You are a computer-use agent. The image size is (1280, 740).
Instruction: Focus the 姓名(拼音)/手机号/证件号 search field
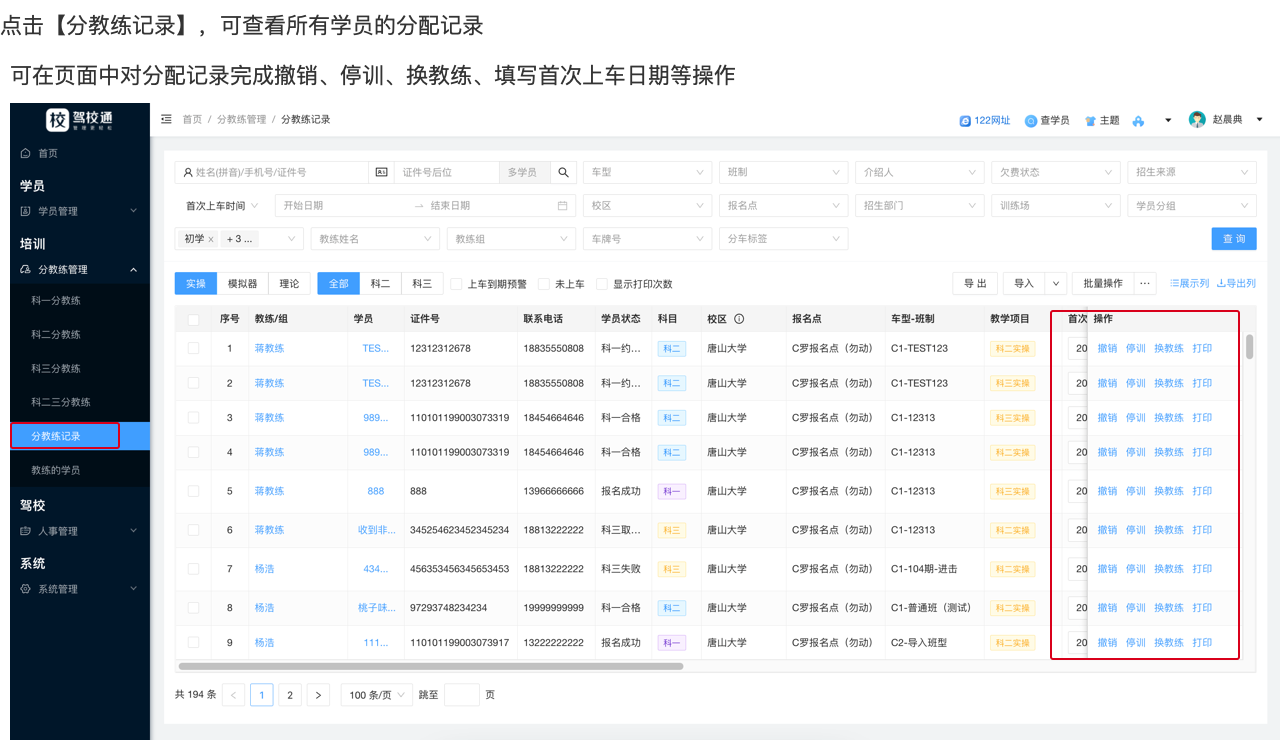tap(272, 172)
